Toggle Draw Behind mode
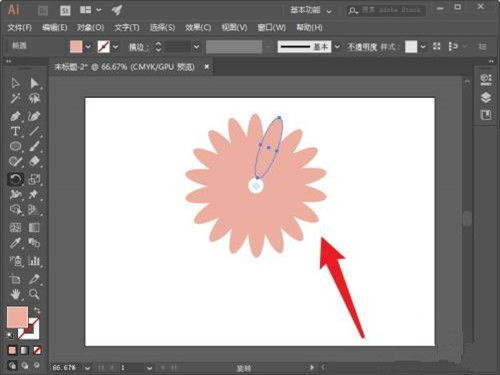 pyautogui.click(x=24, y=365)
